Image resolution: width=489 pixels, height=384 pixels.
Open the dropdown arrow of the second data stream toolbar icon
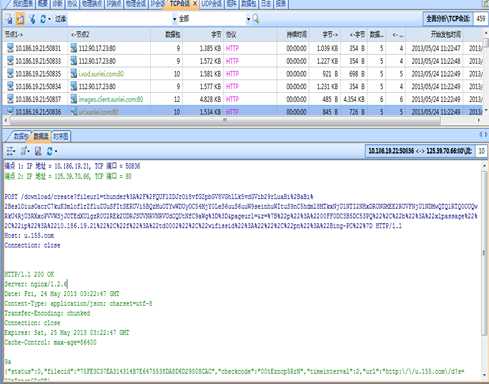click(29, 152)
